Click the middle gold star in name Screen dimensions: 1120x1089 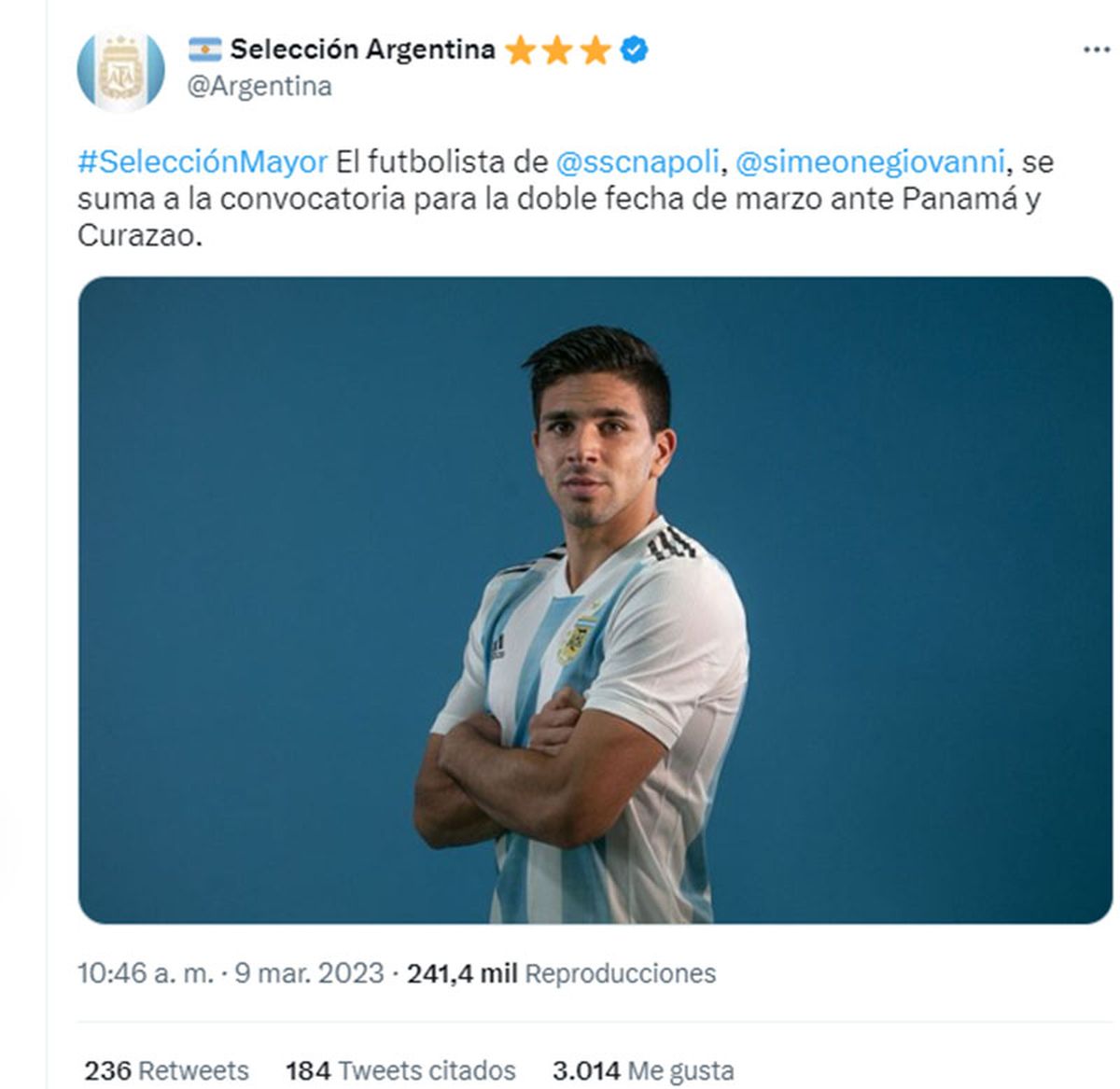[x=557, y=49]
